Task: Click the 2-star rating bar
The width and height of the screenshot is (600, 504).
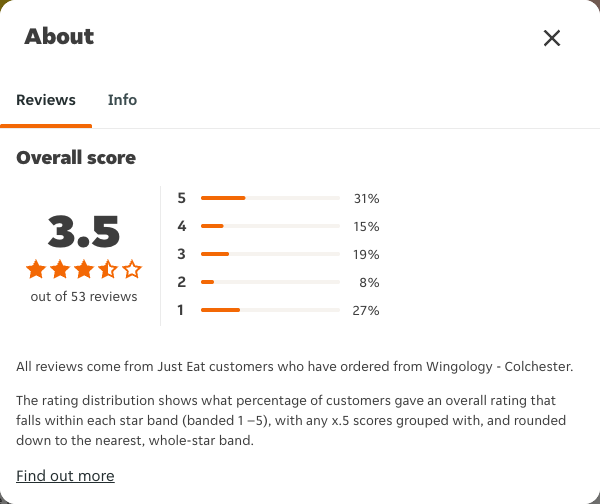Action: (x=270, y=282)
